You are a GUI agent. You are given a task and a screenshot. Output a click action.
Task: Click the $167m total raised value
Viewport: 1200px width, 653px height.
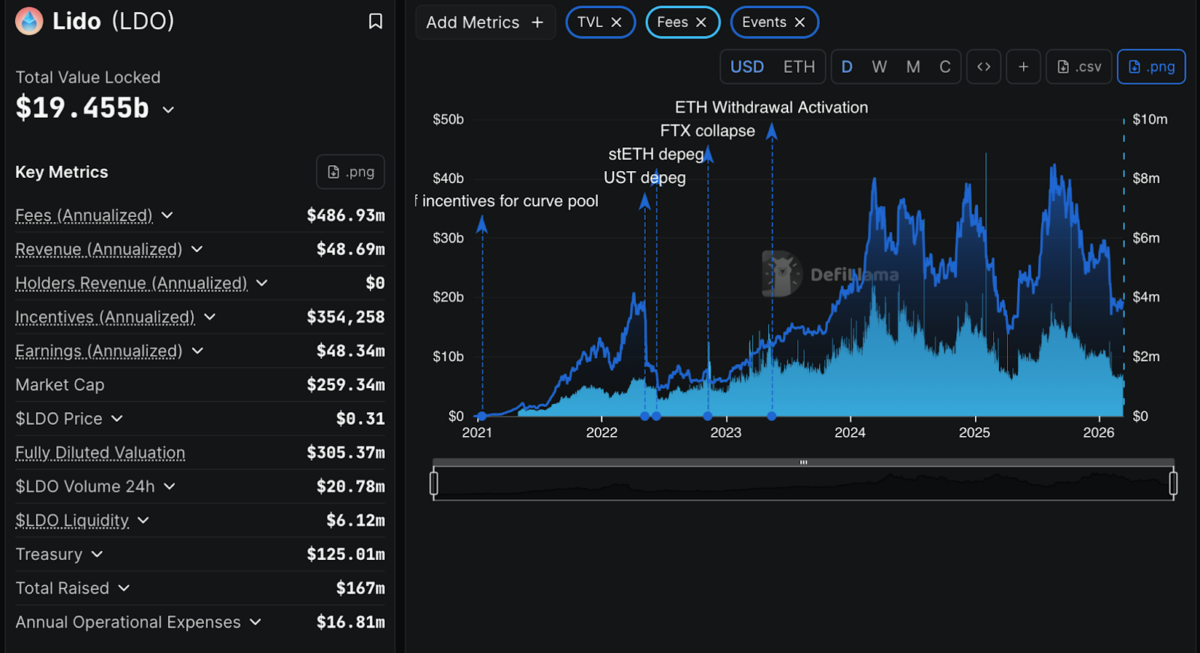(x=360, y=588)
